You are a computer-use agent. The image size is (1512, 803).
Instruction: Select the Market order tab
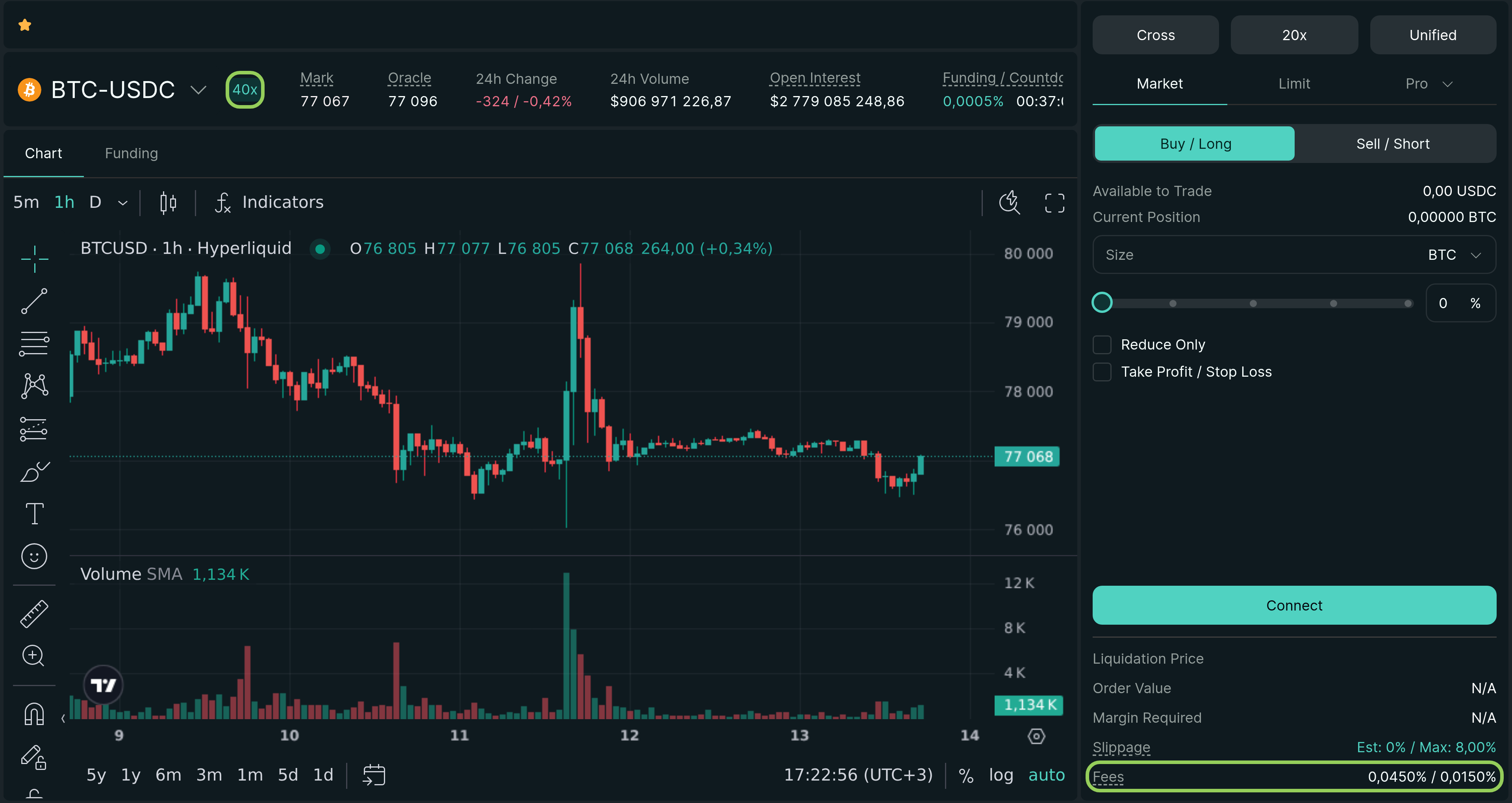(x=1159, y=84)
